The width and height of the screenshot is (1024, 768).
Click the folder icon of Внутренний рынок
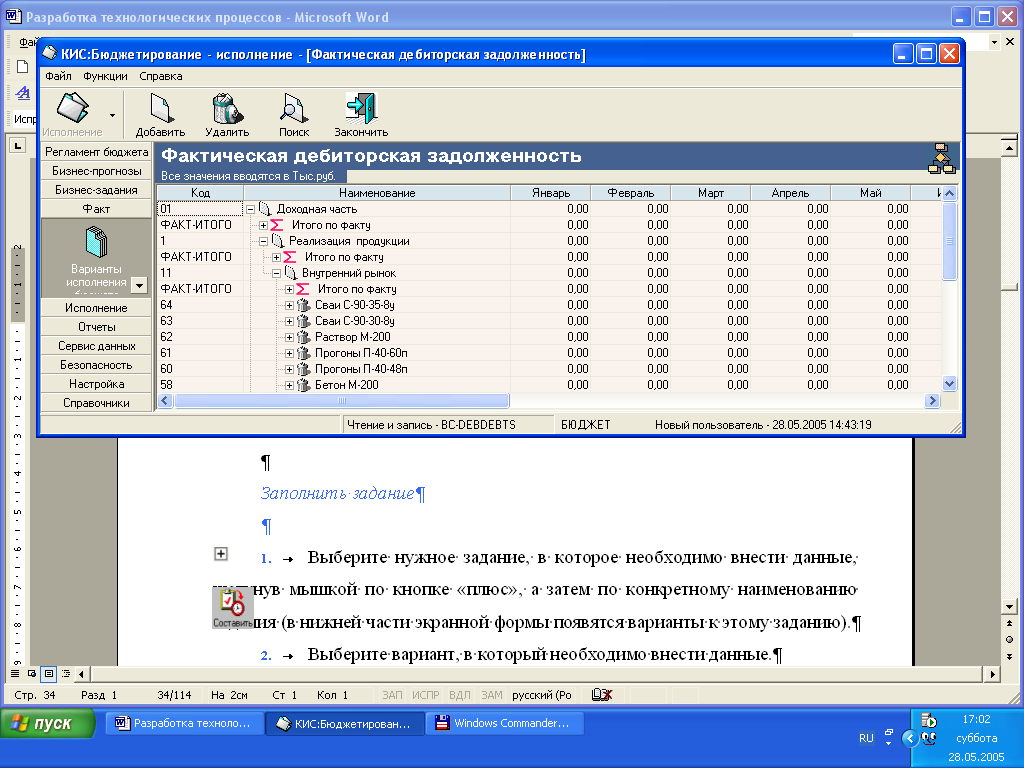(x=291, y=273)
